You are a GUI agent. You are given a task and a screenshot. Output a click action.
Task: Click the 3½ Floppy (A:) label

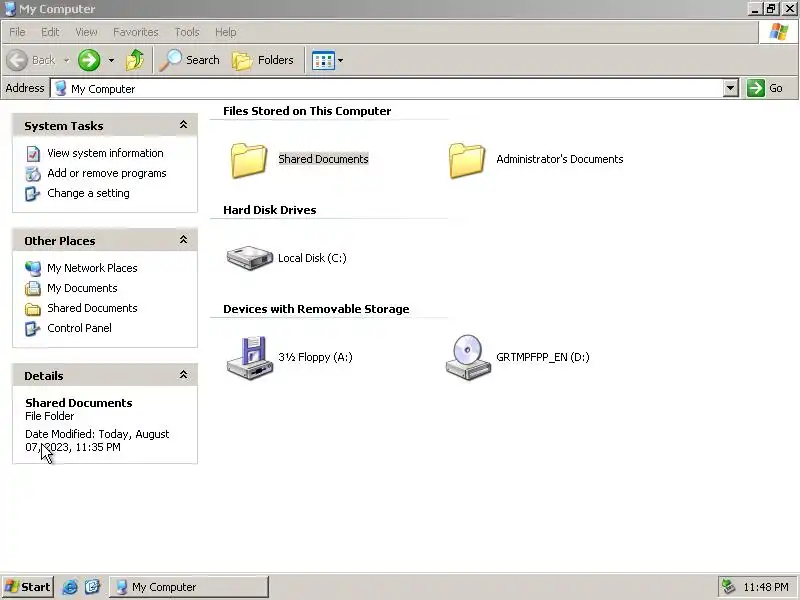(x=315, y=357)
